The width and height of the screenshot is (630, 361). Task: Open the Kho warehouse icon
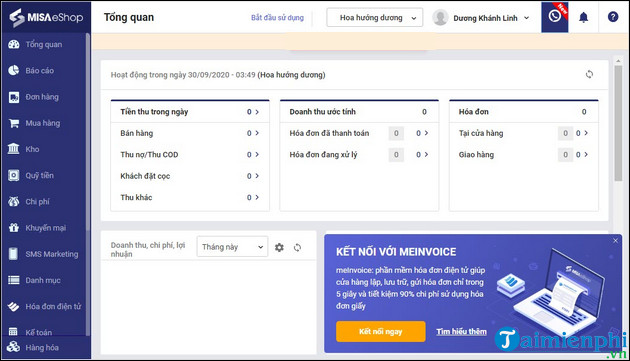[x=14, y=149]
